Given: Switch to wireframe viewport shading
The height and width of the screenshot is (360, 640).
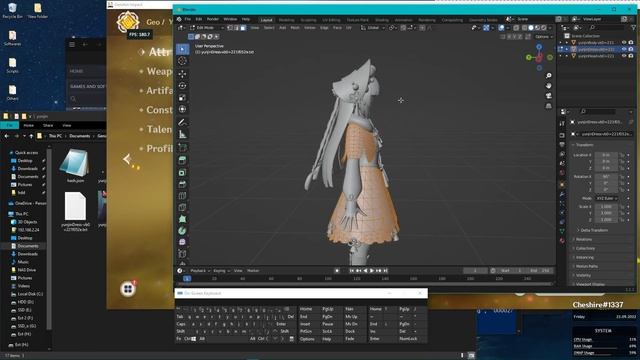Looking at the screenshot, I should tap(524, 28).
